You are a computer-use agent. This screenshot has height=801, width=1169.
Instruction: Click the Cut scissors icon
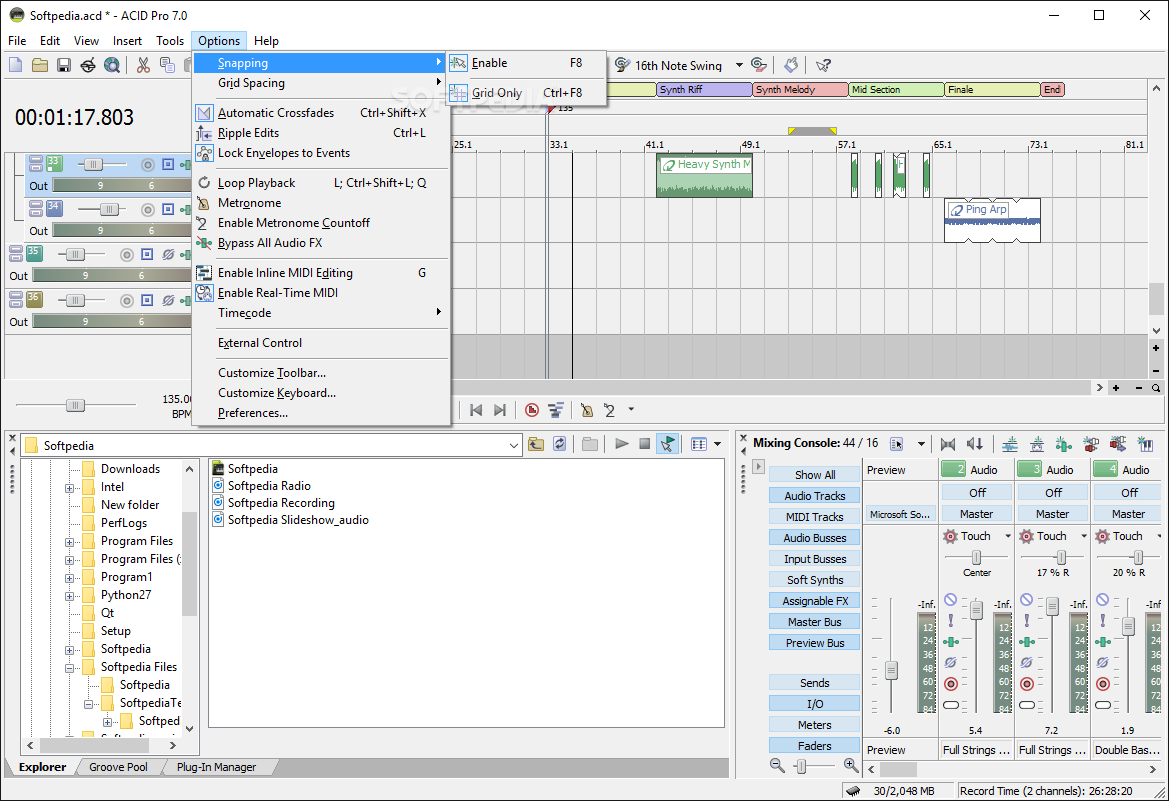tap(143, 65)
